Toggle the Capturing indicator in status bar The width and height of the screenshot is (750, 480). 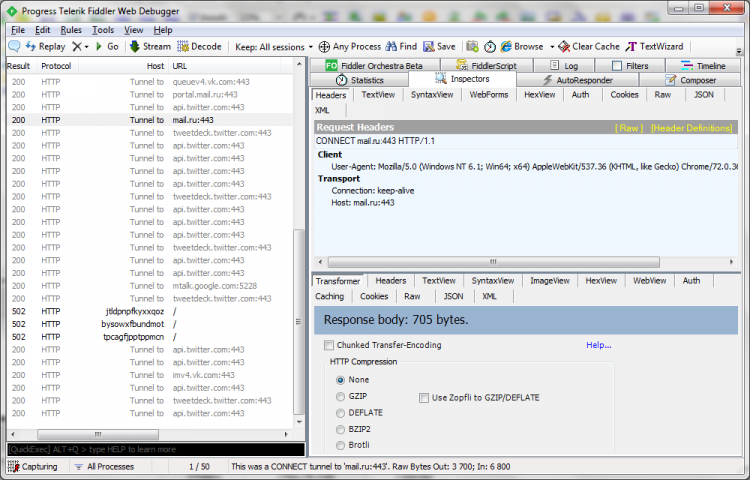point(33,467)
